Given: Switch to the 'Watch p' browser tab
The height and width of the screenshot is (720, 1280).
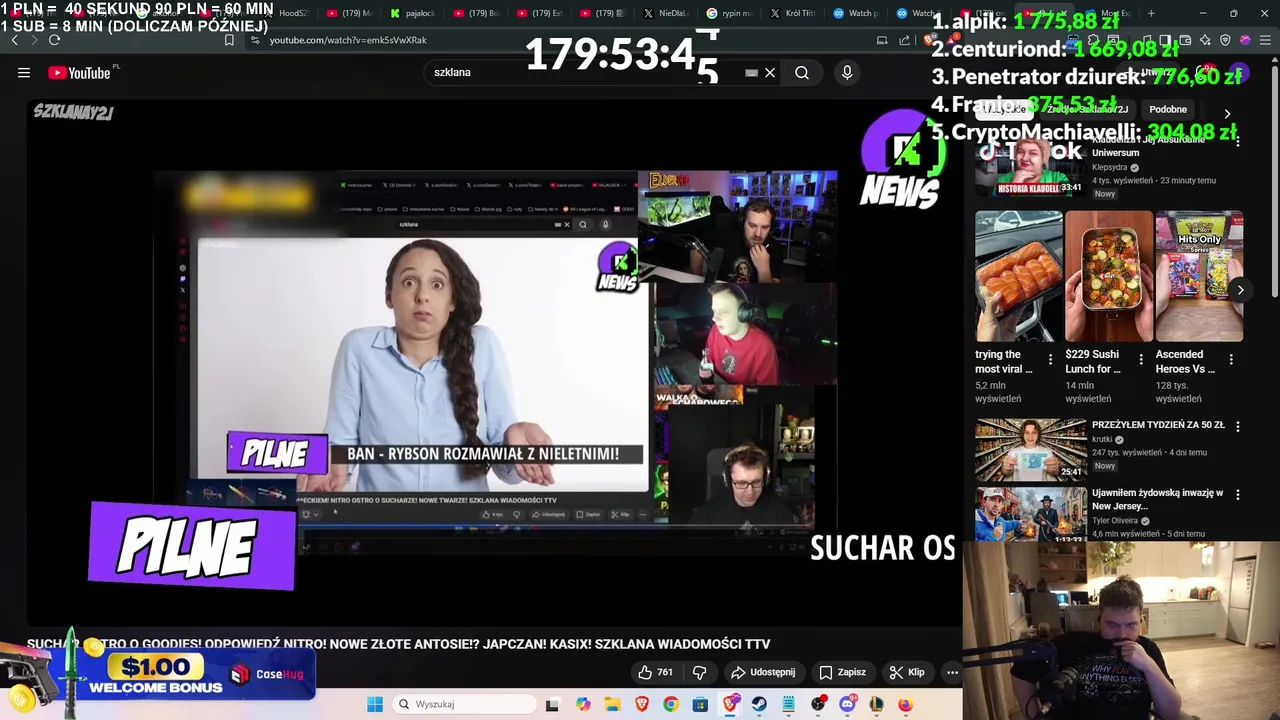Looking at the screenshot, I should coord(856,13).
